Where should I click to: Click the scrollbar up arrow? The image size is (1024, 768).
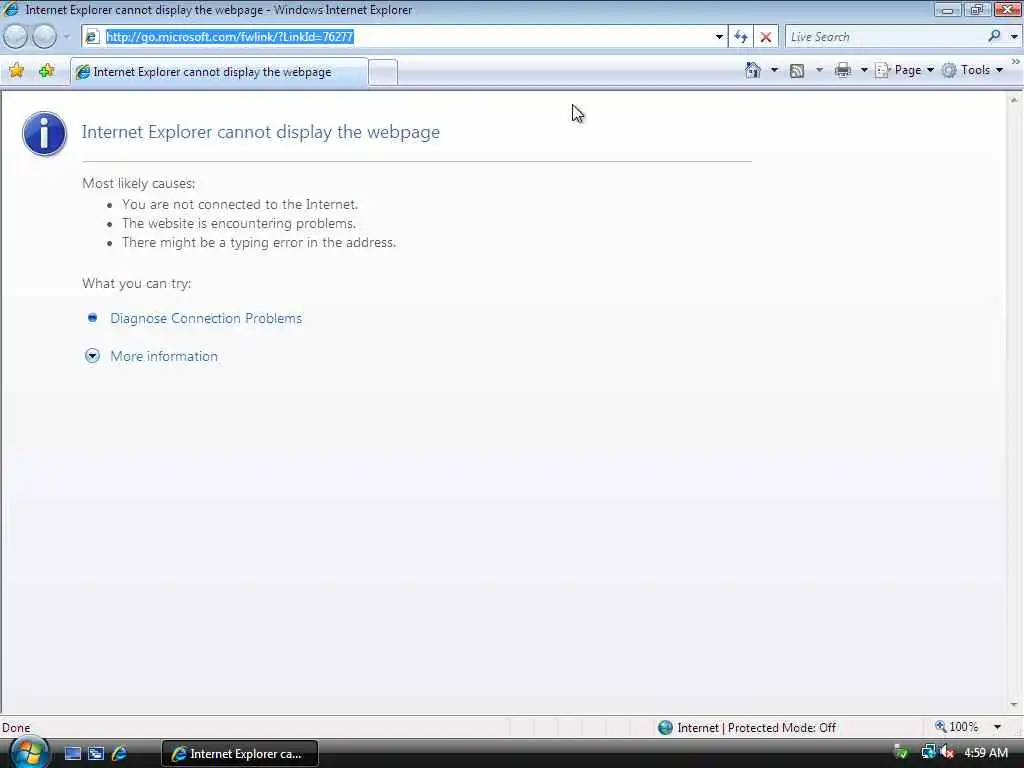click(x=1014, y=100)
